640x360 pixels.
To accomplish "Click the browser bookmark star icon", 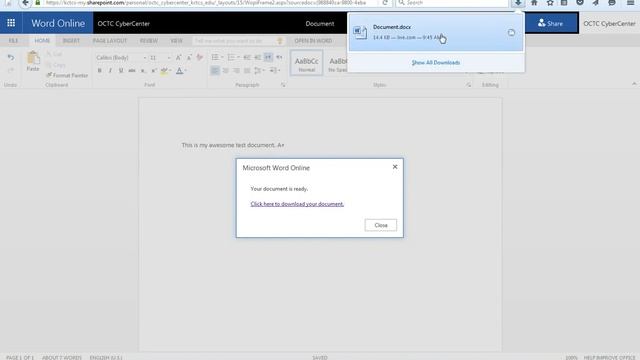I will coord(550,3).
